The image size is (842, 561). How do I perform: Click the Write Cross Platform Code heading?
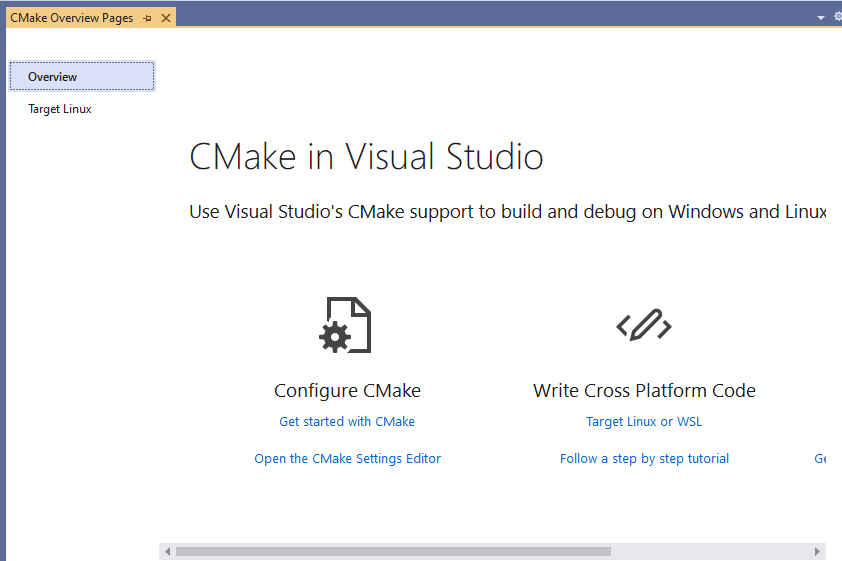tap(644, 390)
